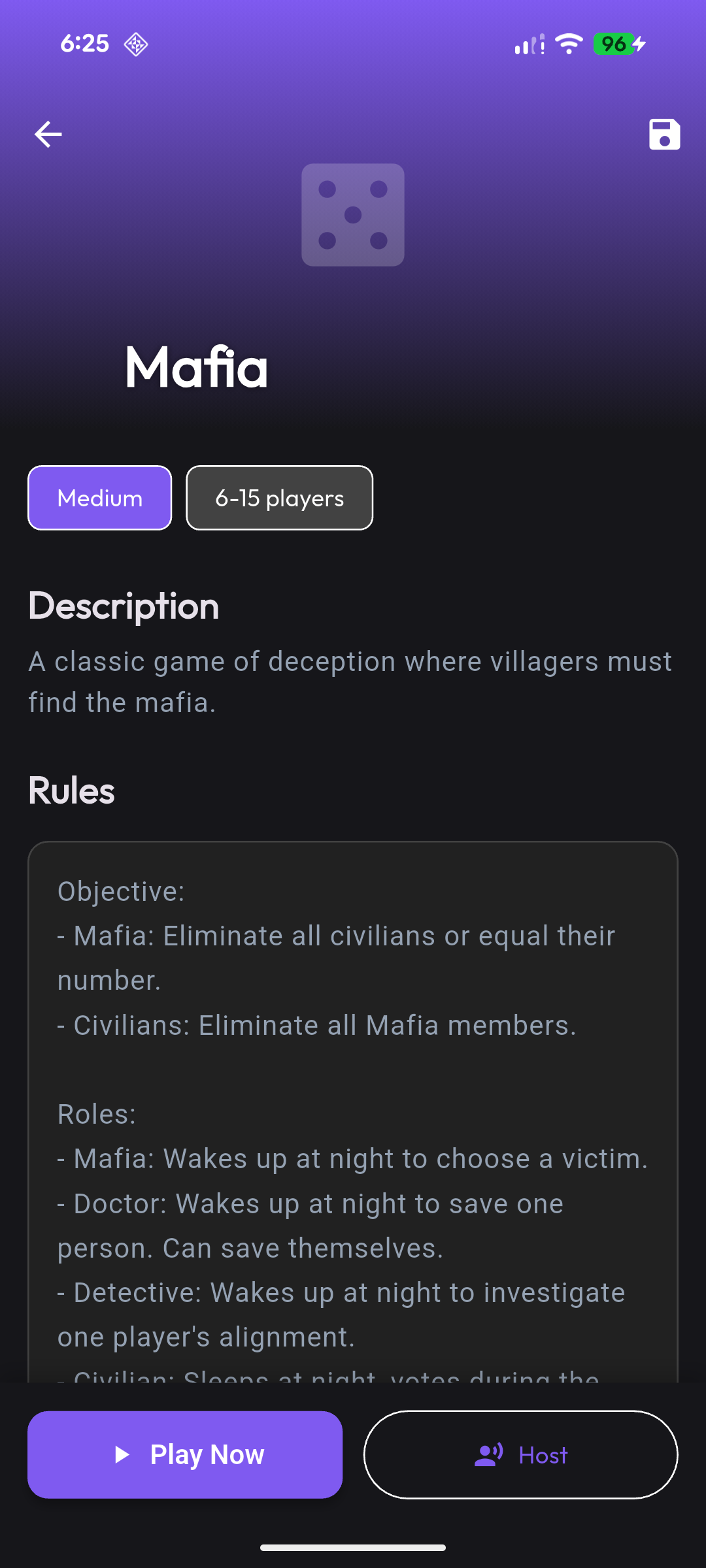Tap the back arrow icon
Screen dimensions: 706x1568
(x=48, y=135)
